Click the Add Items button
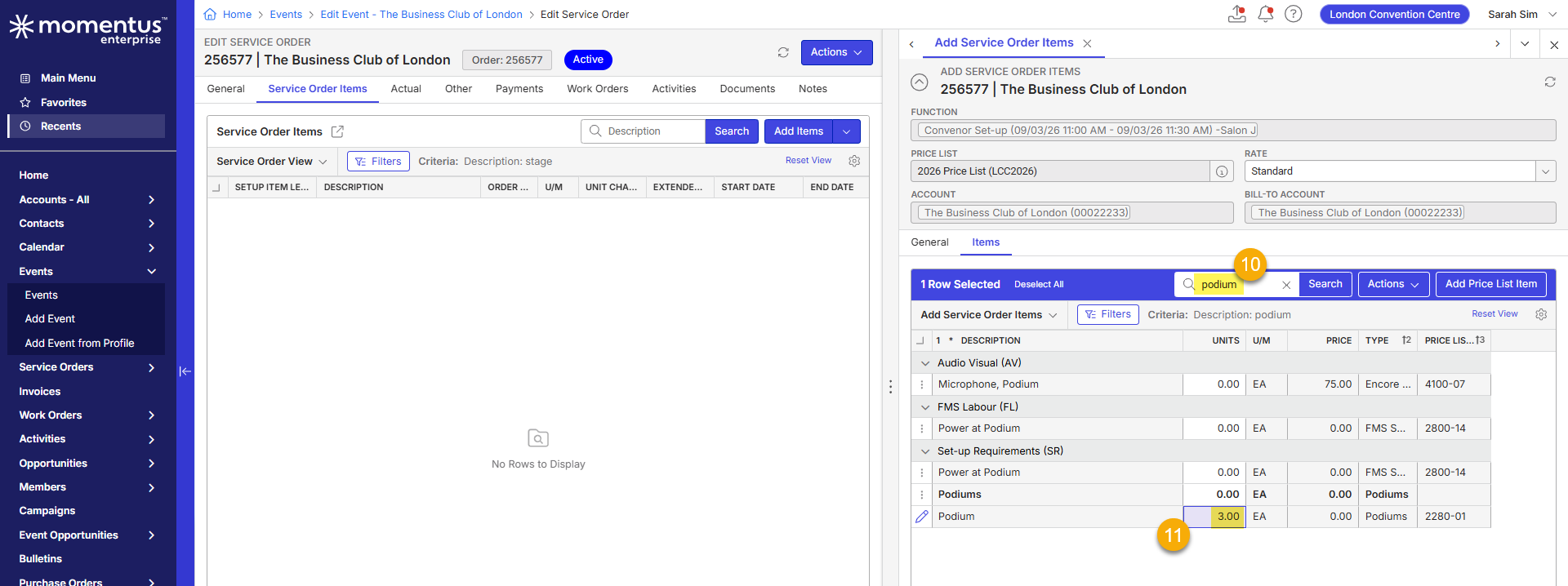The height and width of the screenshot is (586, 1568). point(799,131)
